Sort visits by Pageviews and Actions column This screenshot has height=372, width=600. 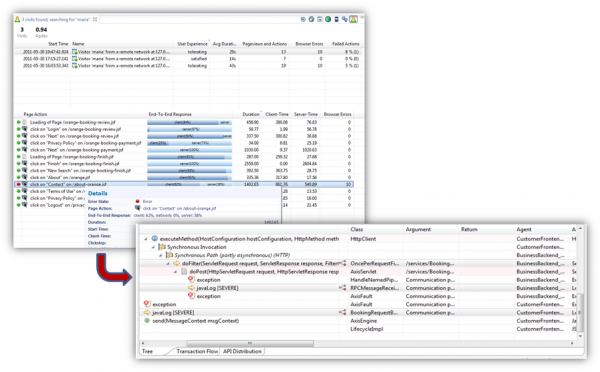point(264,44)
